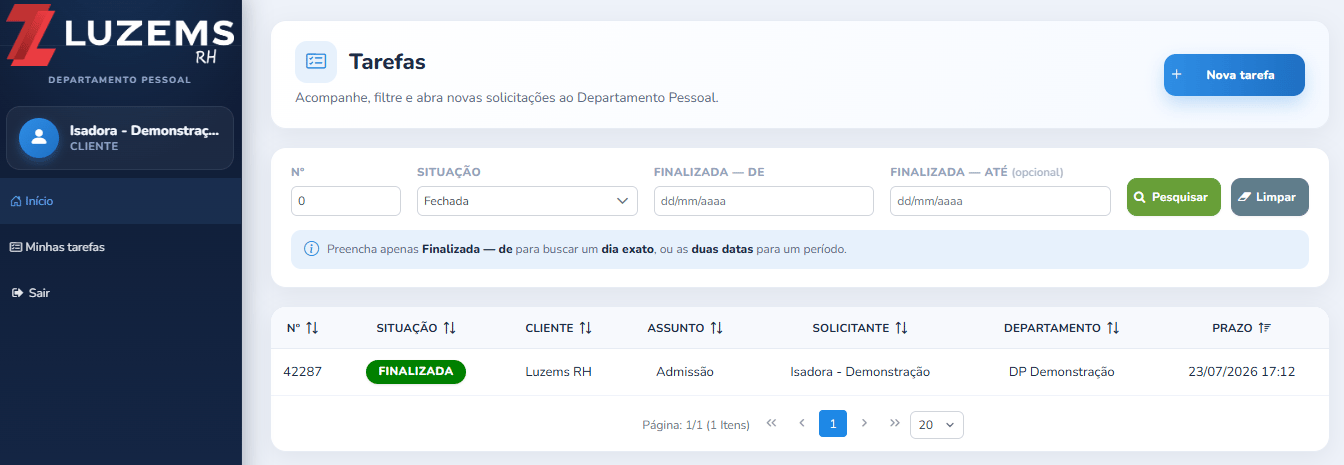Viewport: 1344px width, 465px height.
Task: Open the Isadora - Demonstração profile card
Action: coord(120,138)
